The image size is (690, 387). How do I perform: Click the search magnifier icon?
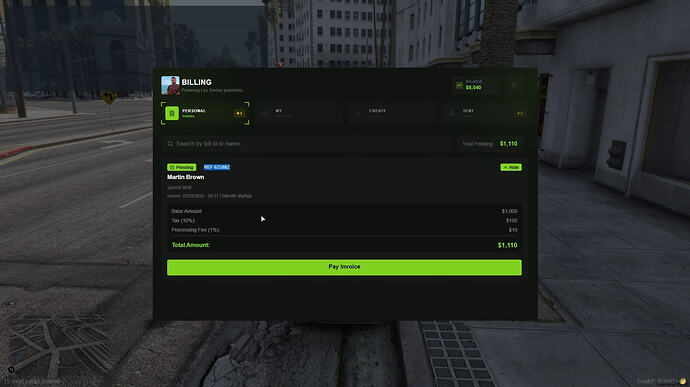coord(170,144)
